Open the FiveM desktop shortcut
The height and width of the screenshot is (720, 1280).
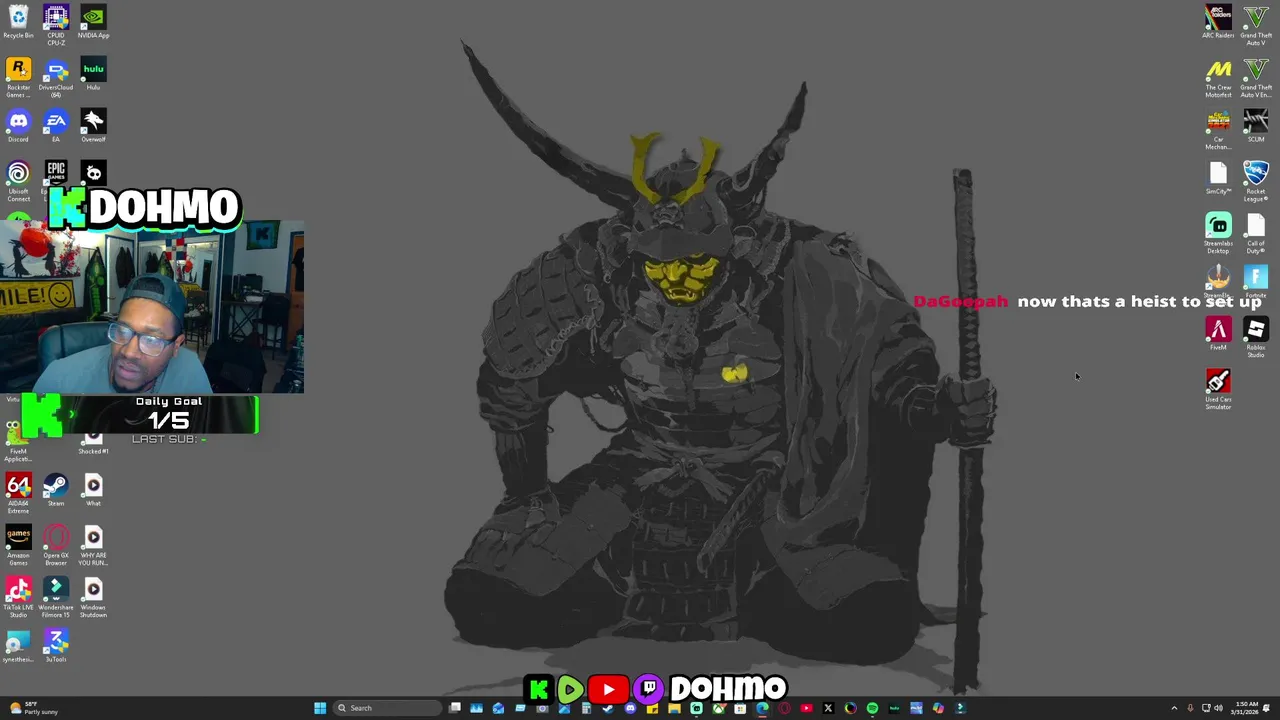(x=1218, y=334)
